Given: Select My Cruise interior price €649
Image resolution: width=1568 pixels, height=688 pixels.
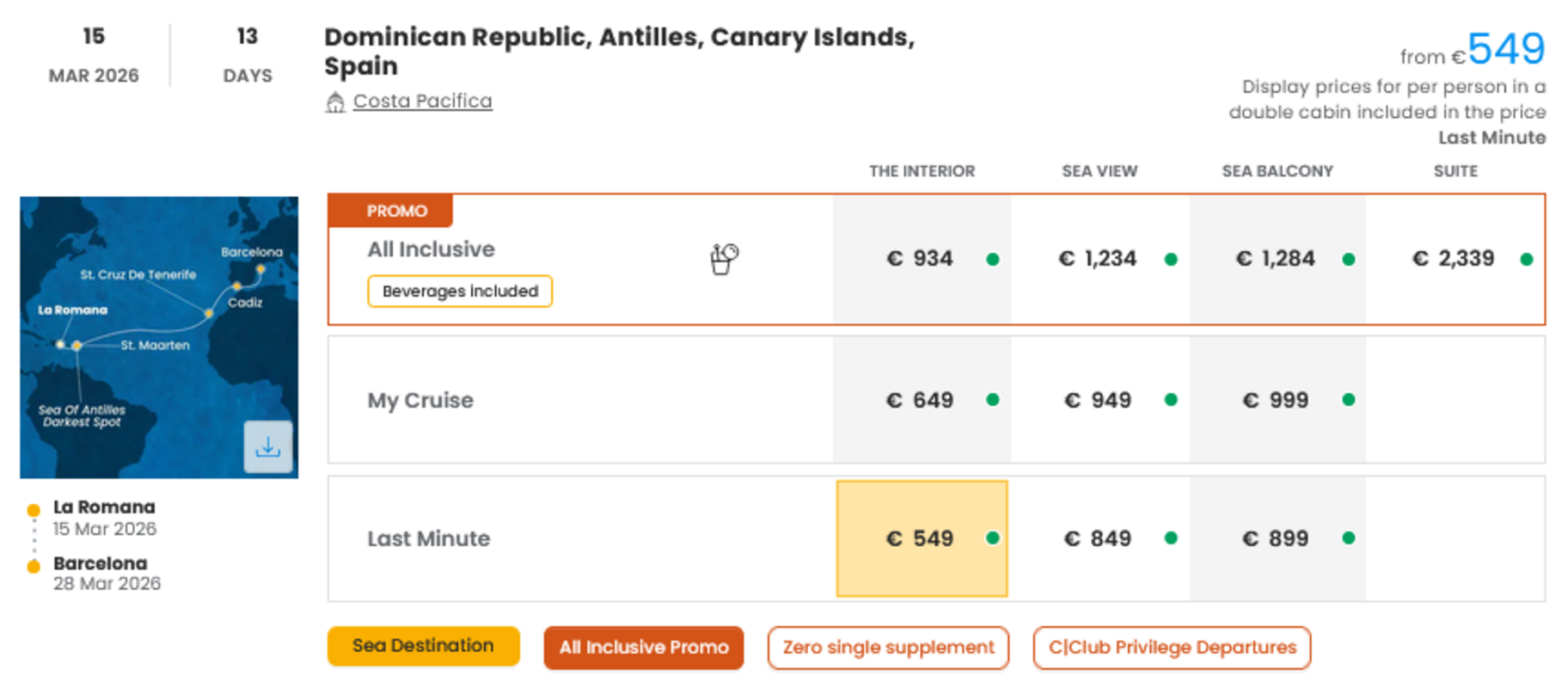Looking at the screenshot, I should [x=921, y=400].
